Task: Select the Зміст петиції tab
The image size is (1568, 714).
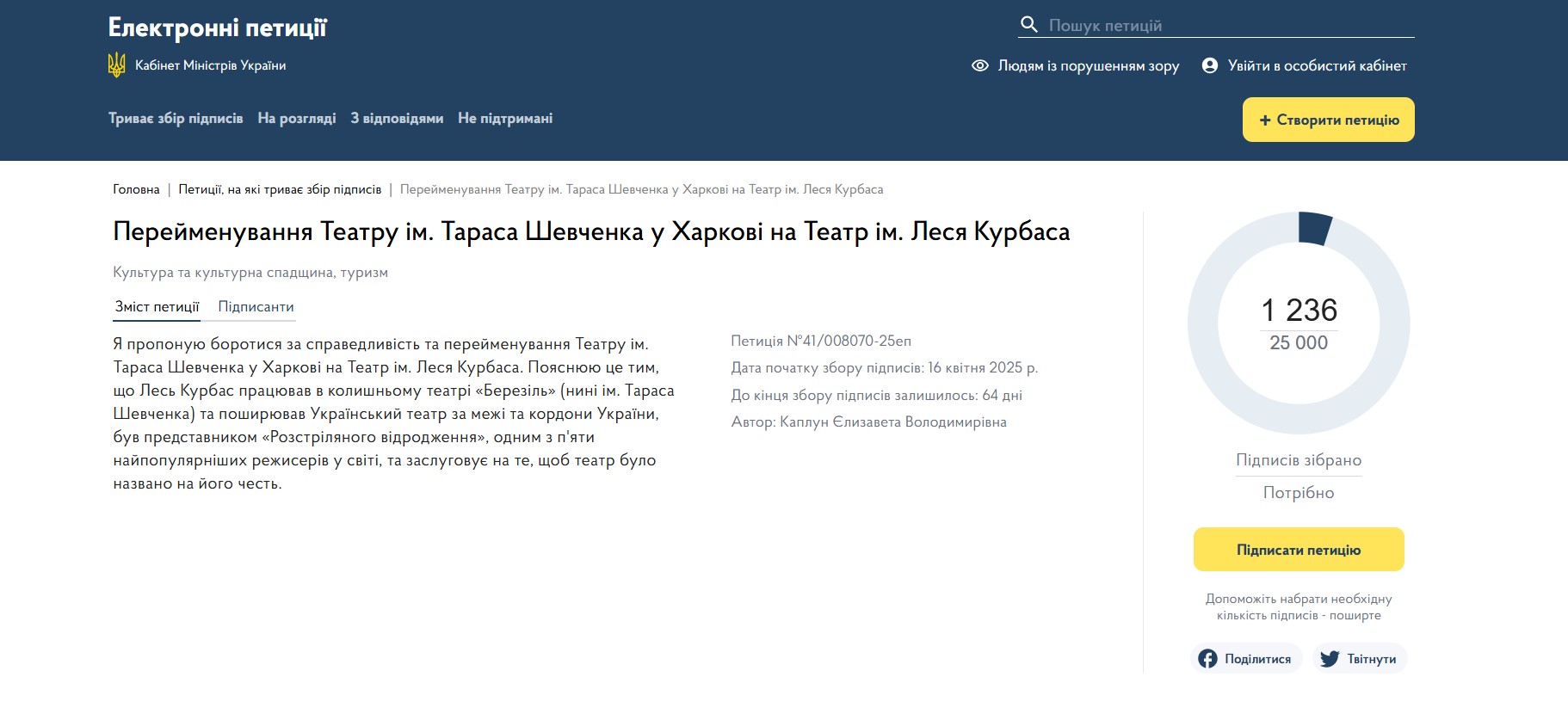Action: tap(157, 307)
